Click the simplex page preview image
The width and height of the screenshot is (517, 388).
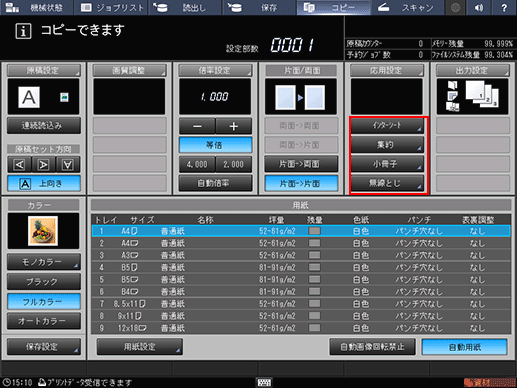point(301,97)
